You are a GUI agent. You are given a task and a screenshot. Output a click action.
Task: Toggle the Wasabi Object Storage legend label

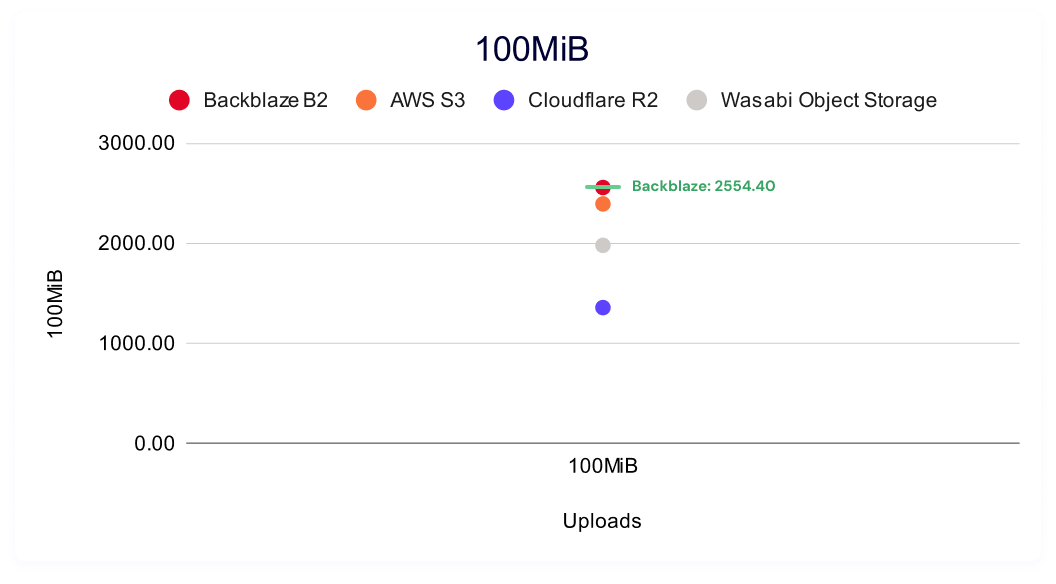coord(828,100)
